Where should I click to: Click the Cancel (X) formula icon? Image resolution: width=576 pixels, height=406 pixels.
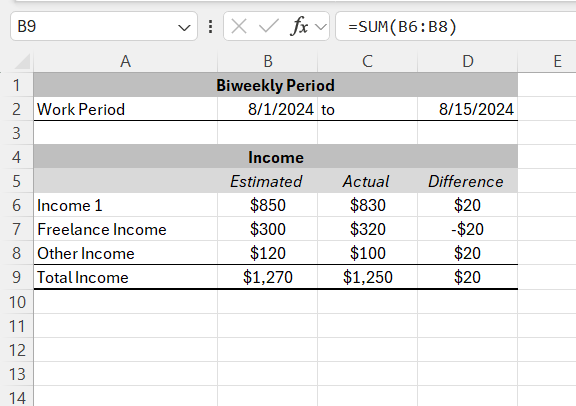(239, 26)
